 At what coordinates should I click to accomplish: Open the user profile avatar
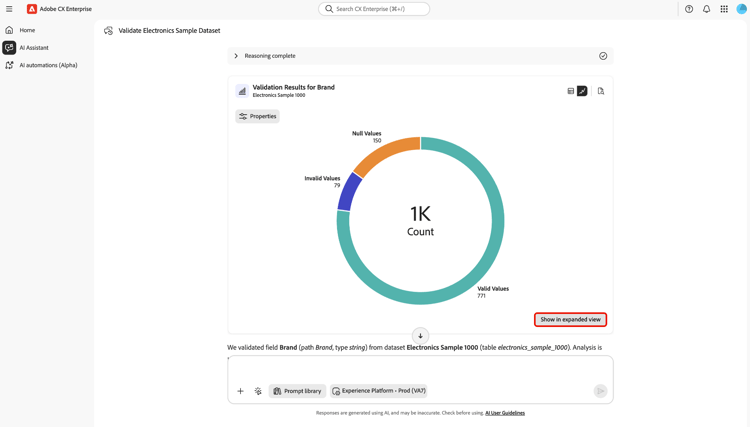(741, 9)
